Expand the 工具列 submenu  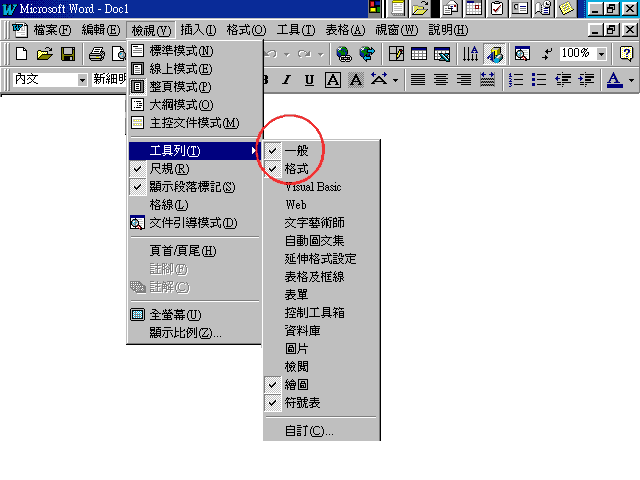(194, 151)
